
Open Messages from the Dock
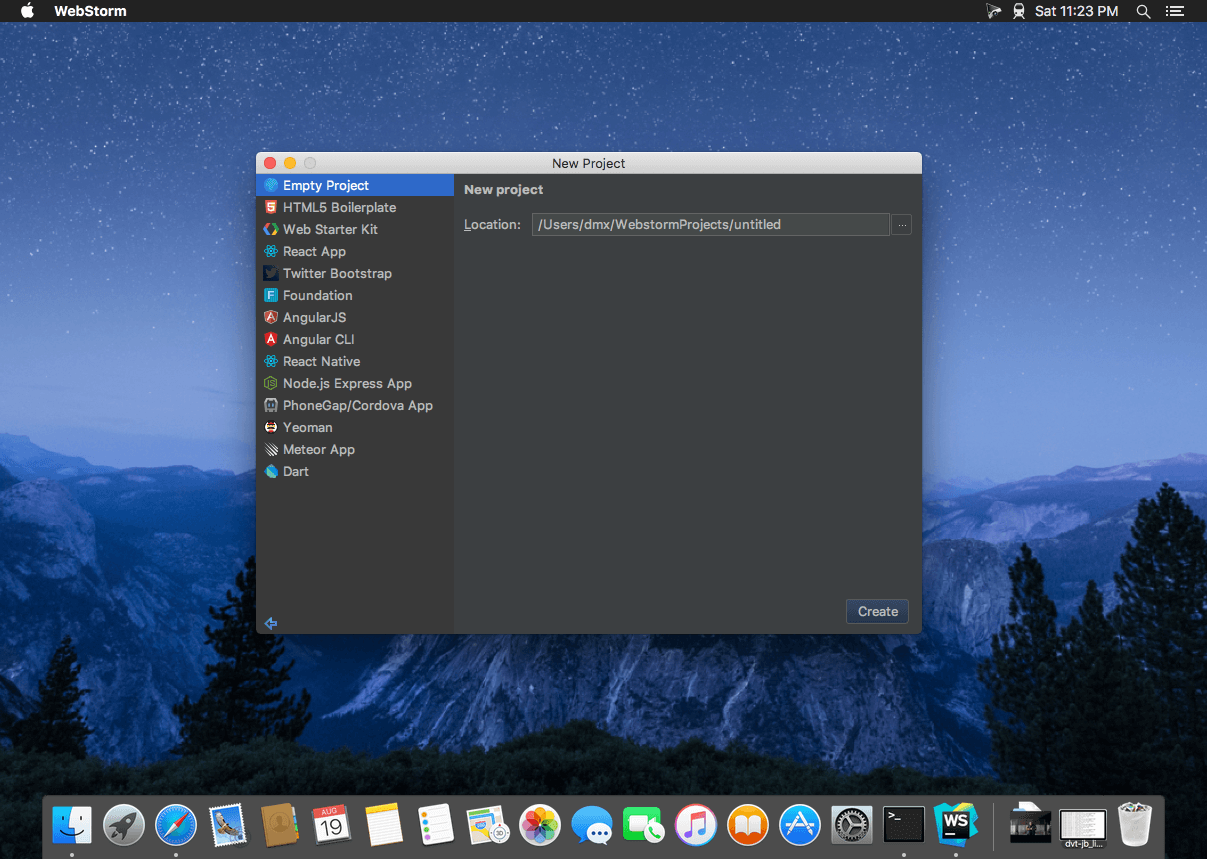click(592, 824)
